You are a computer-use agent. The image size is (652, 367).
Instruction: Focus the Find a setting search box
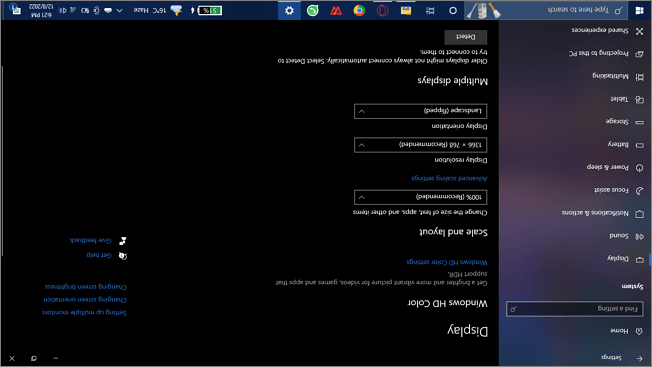coord(575,309)
